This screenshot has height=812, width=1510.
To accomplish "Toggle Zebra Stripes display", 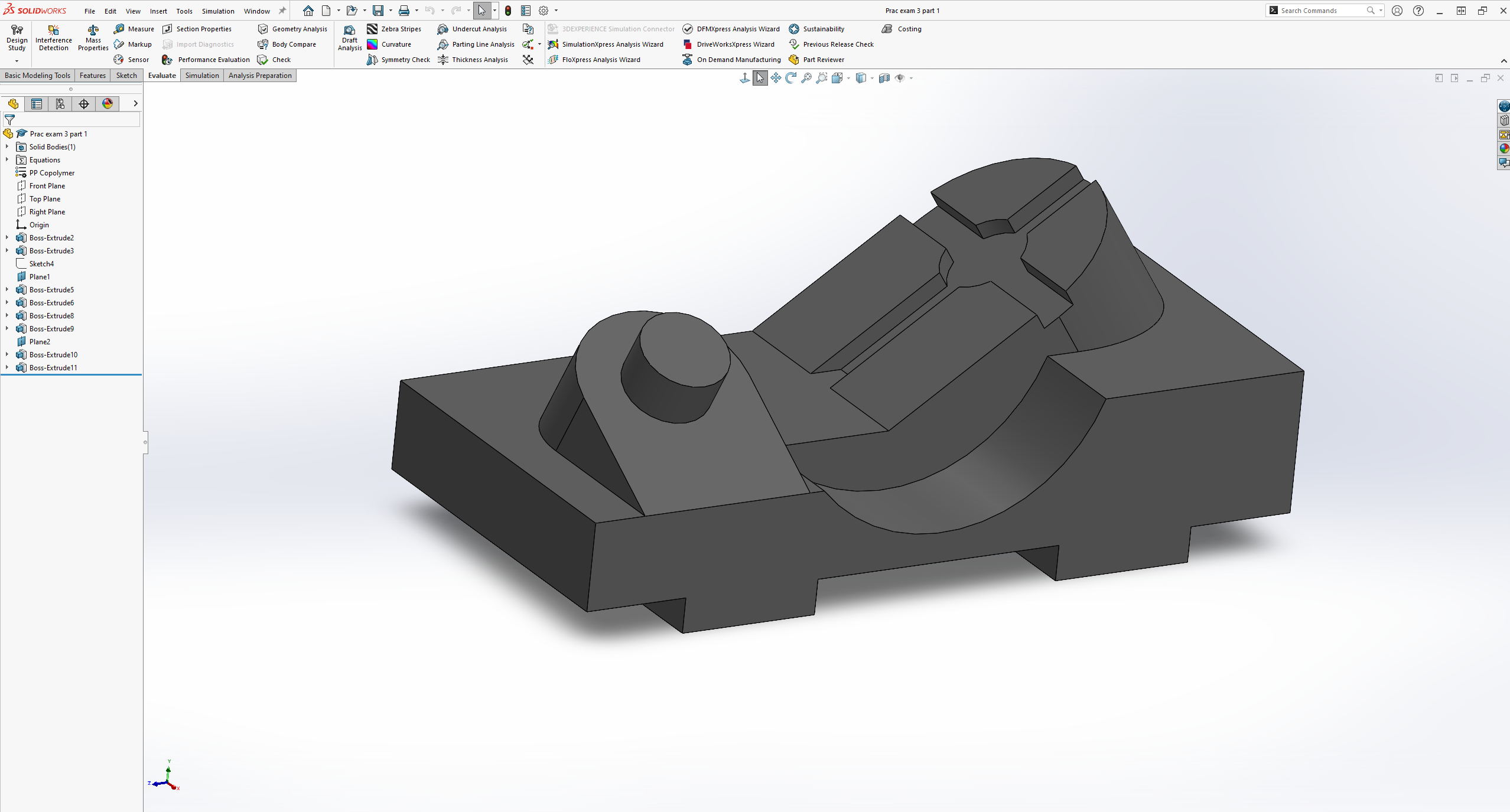I will coord(393,29).
